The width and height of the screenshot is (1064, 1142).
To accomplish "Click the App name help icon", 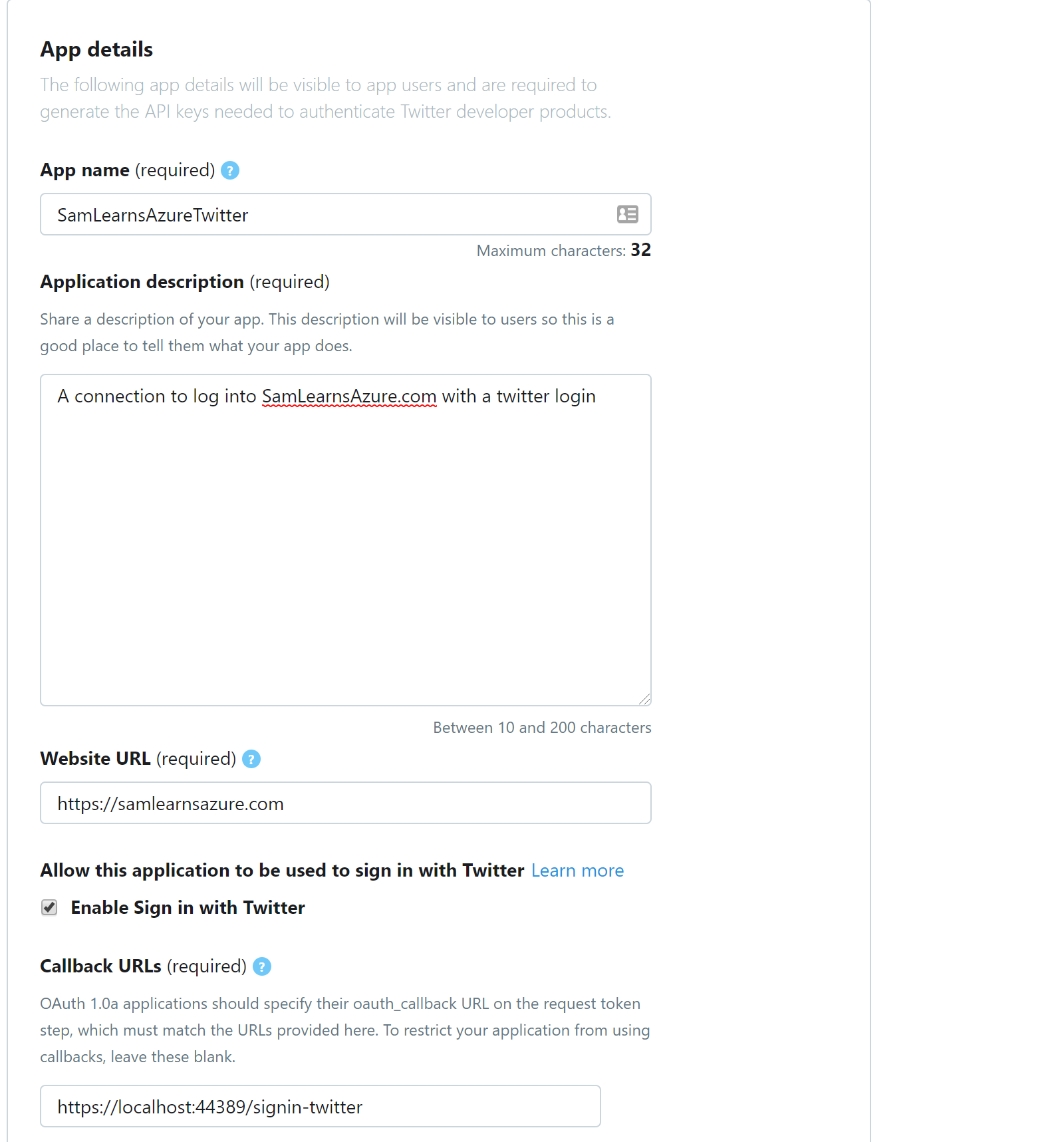I will click(x=230, y=170).
